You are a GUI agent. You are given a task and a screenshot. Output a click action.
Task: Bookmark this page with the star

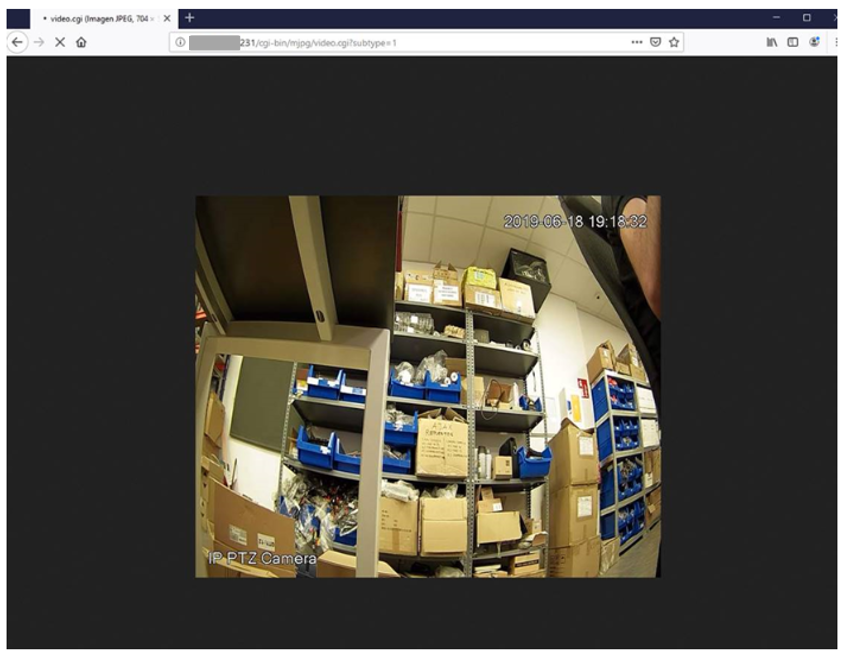(674, 42)
